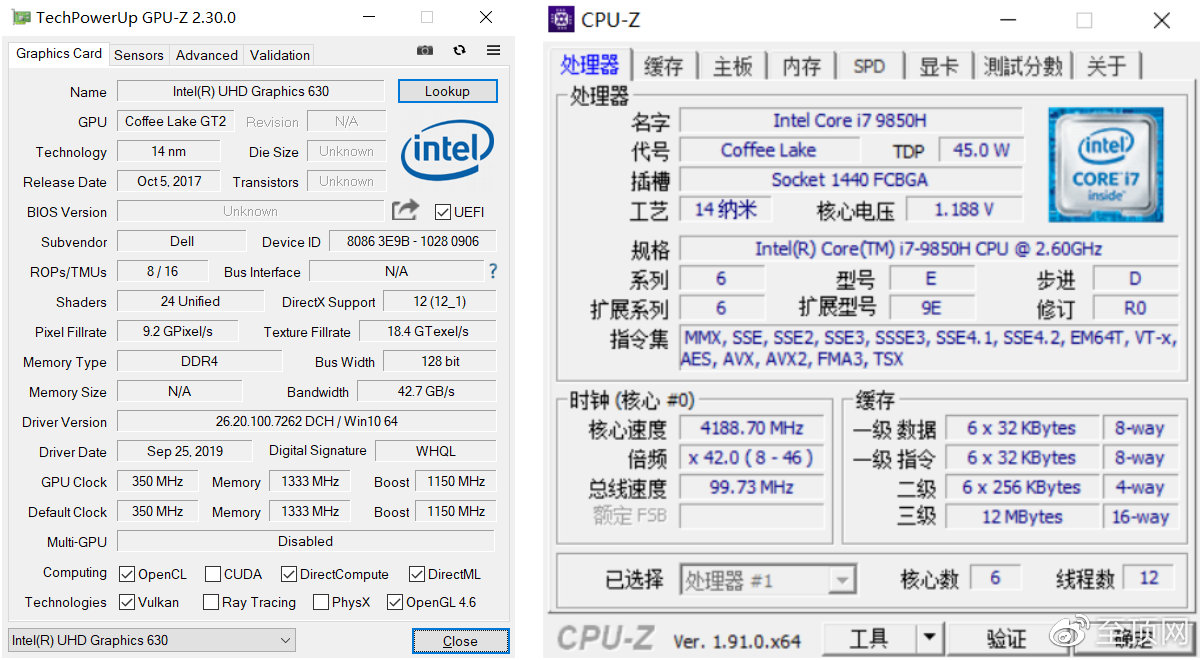Click the GPU Name field
This screenshot has width=1202, height=660.
251,91
